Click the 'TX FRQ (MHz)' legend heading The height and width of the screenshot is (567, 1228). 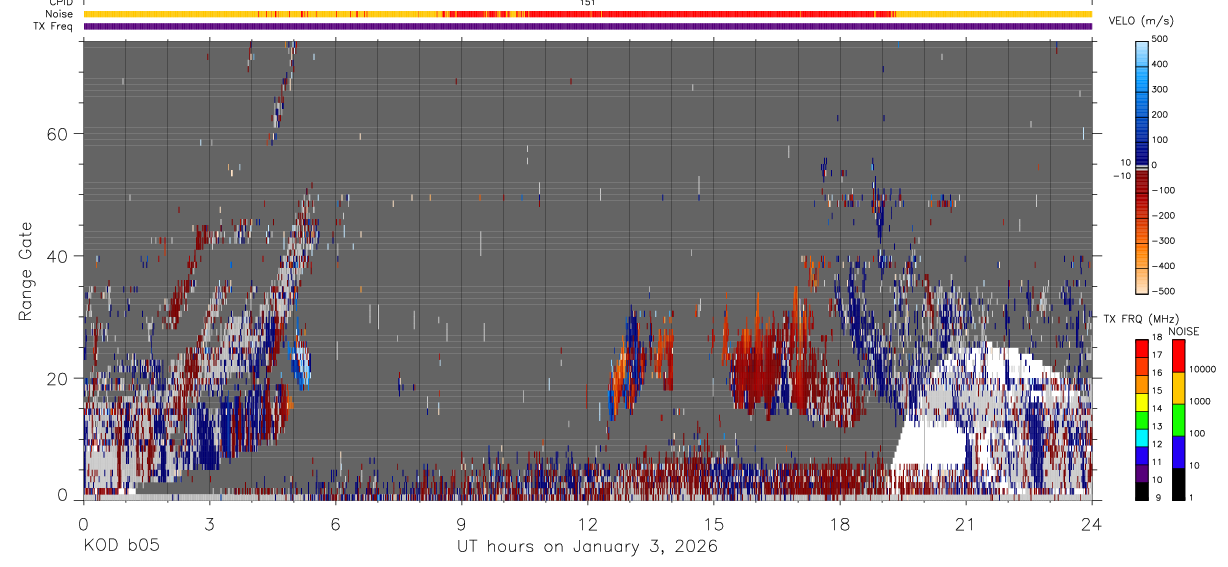pos(1140,319)
